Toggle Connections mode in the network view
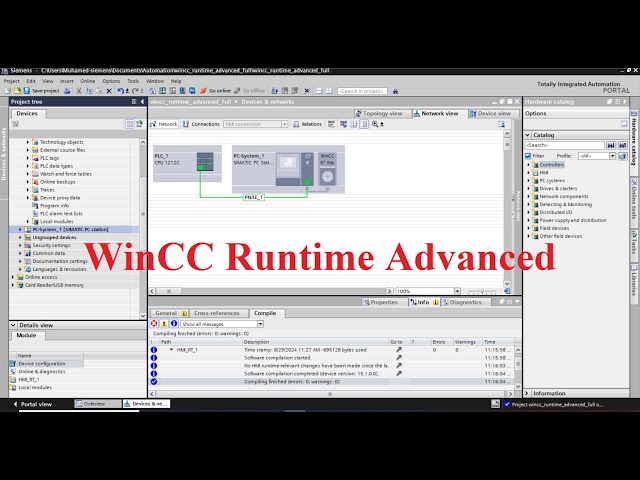Screen dimensions: 640x480 (201, 124)
